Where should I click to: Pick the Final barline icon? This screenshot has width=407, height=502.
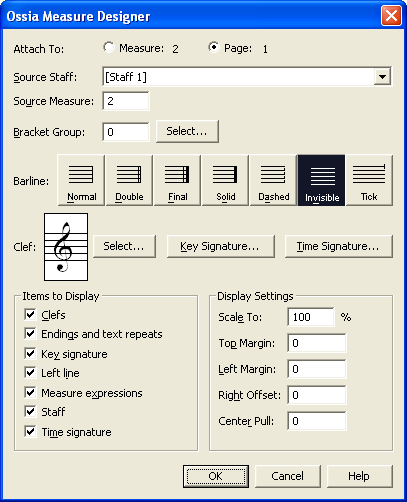pos(177,180)
